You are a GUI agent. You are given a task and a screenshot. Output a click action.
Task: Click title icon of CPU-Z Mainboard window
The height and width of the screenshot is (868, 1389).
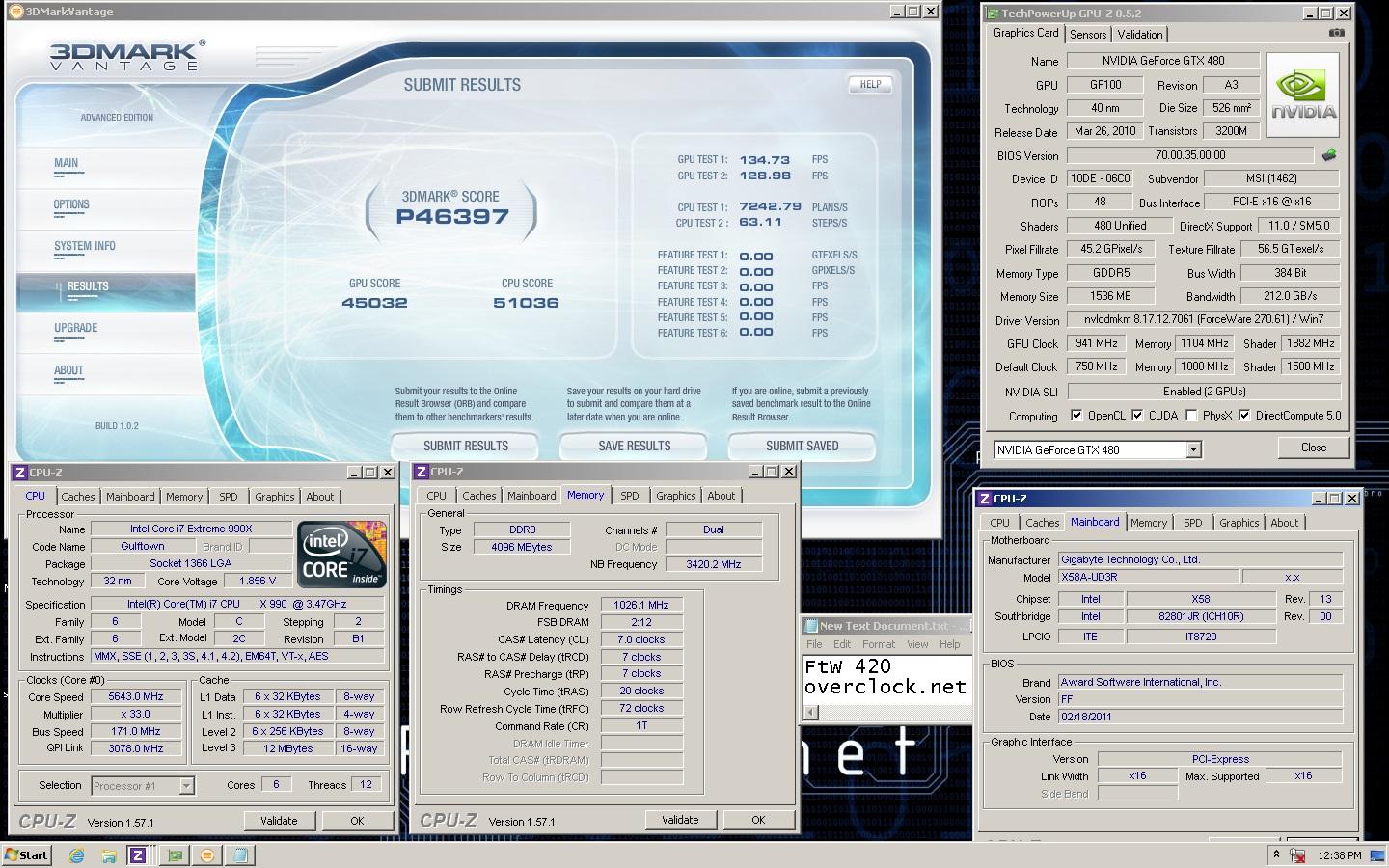coord(984,499)
